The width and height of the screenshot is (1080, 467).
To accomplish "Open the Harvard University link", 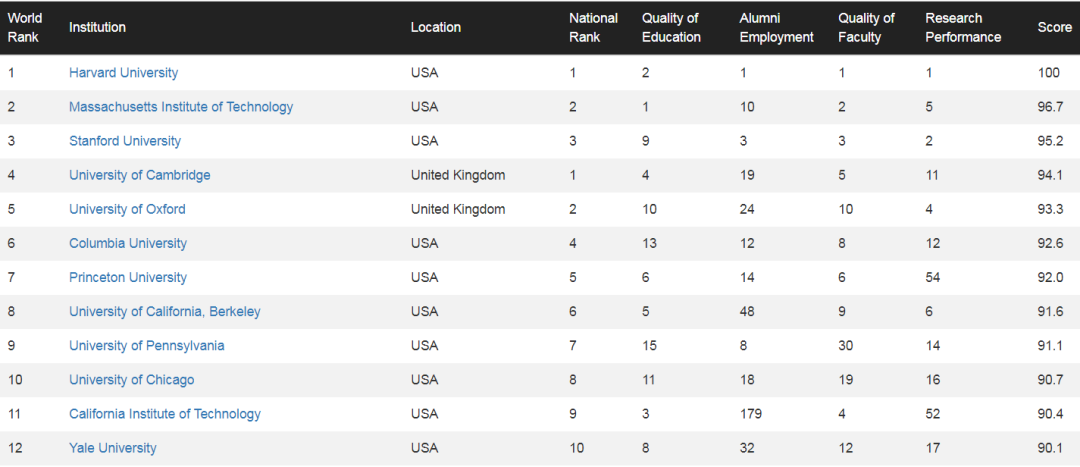I will (123, 73).
